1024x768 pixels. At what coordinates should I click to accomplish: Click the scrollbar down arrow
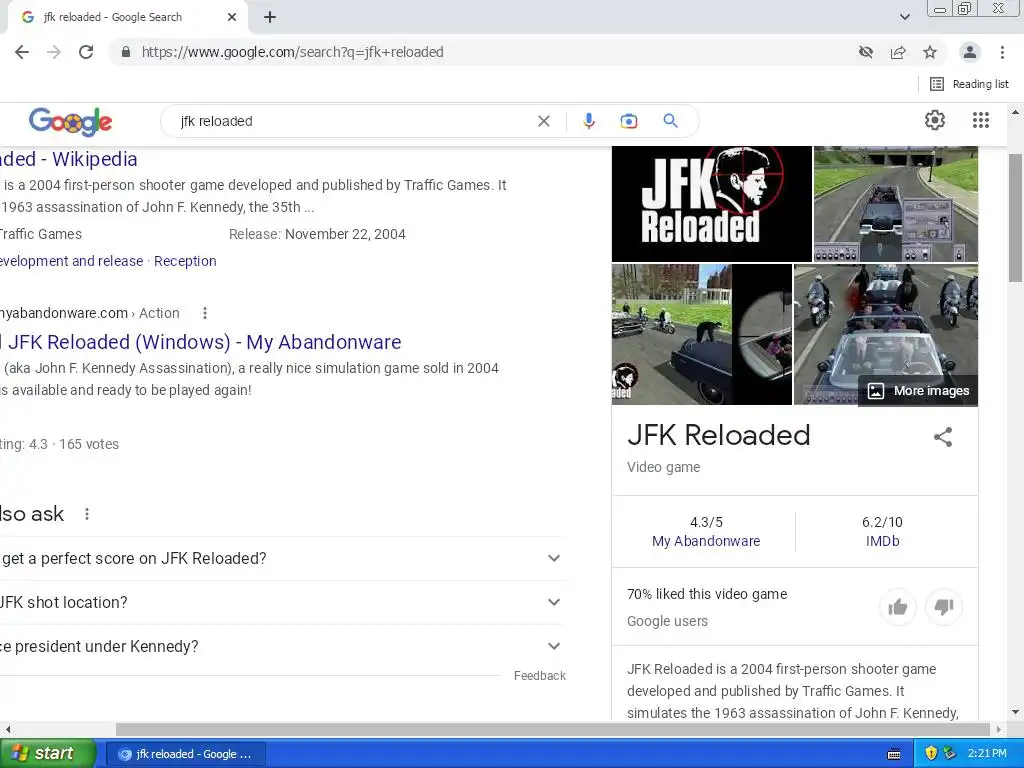1016,712
